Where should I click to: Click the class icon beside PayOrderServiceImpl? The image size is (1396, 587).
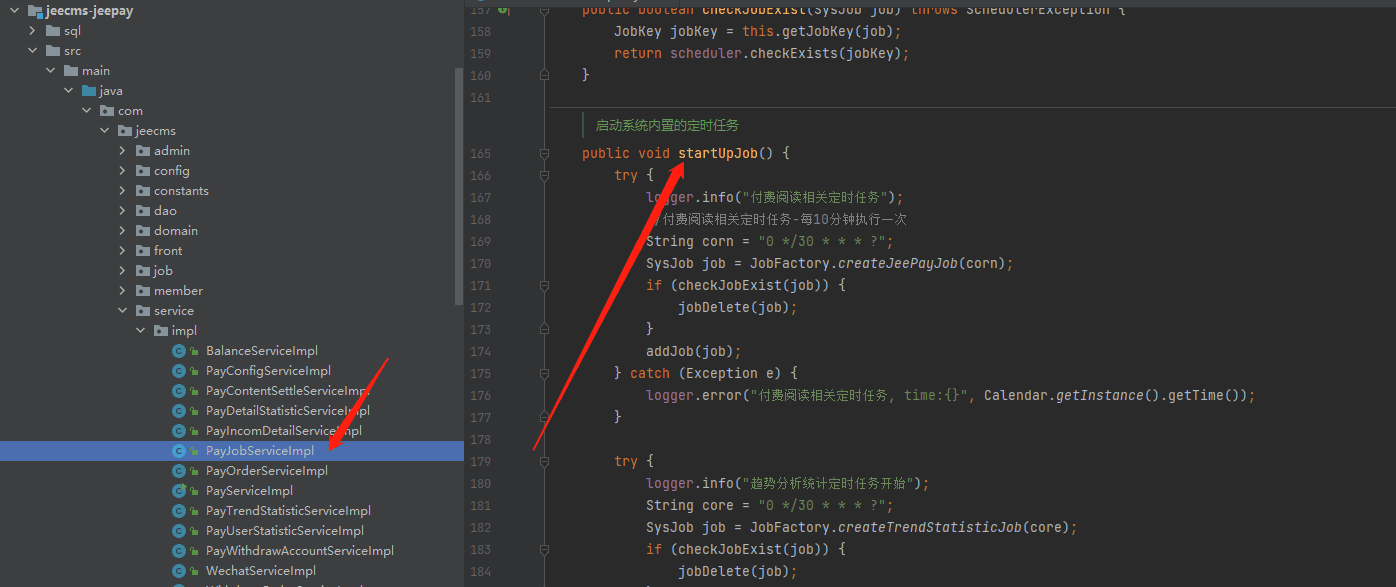[x=179, y=471]
